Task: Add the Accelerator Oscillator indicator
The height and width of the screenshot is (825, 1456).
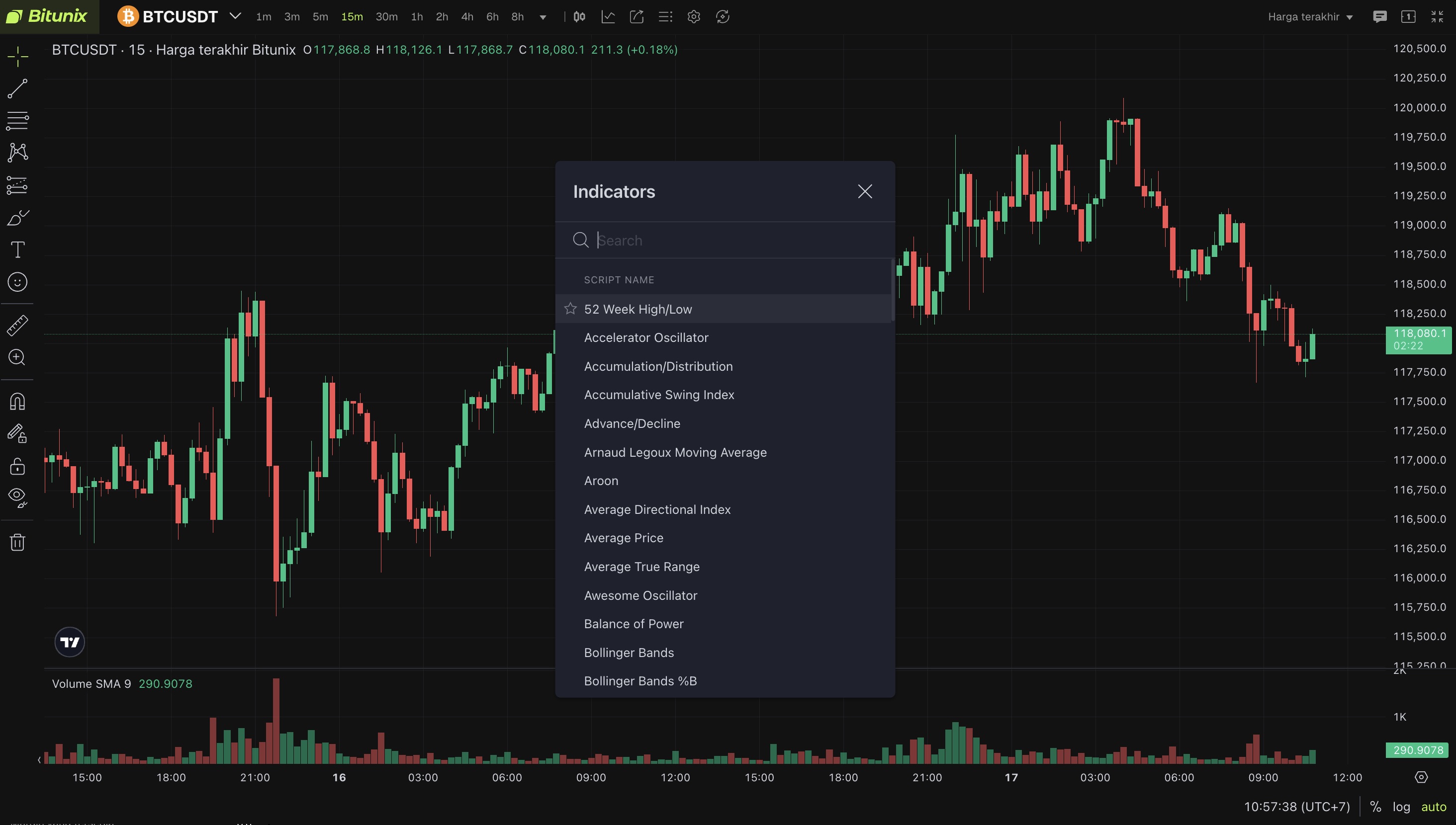Action: [x=723, y=338]
